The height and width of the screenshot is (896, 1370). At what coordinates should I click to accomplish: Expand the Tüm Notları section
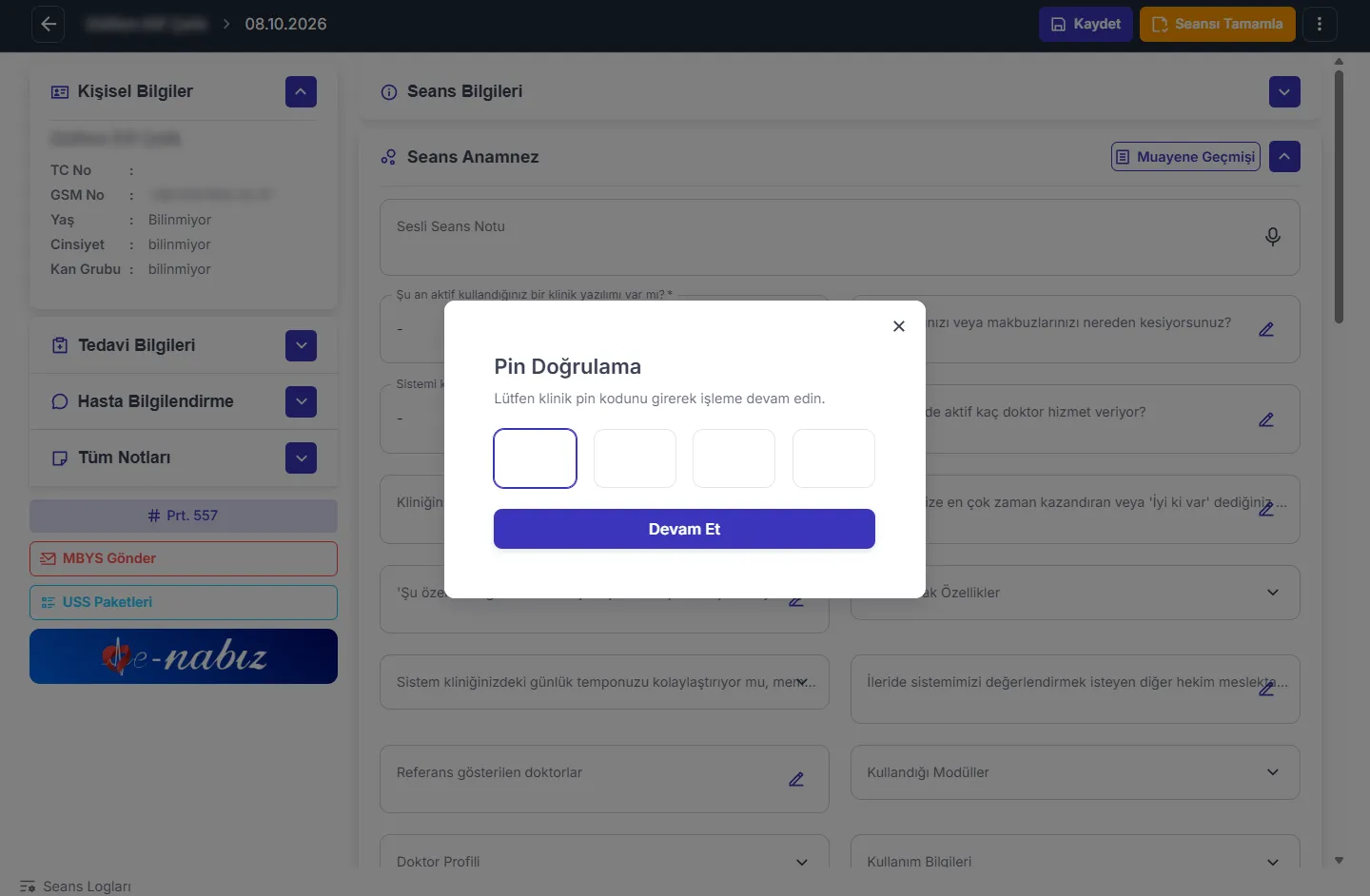301,458
